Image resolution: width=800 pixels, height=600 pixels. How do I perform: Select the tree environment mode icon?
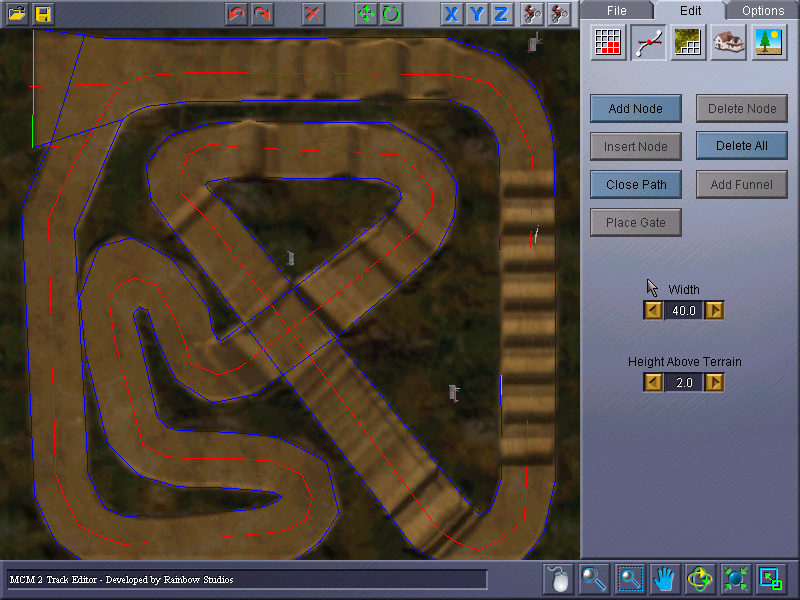pos(768,42)
